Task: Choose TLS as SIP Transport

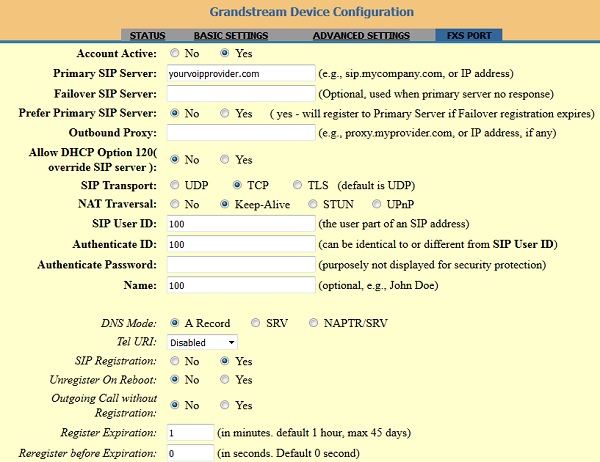Action: pos(297,185)
